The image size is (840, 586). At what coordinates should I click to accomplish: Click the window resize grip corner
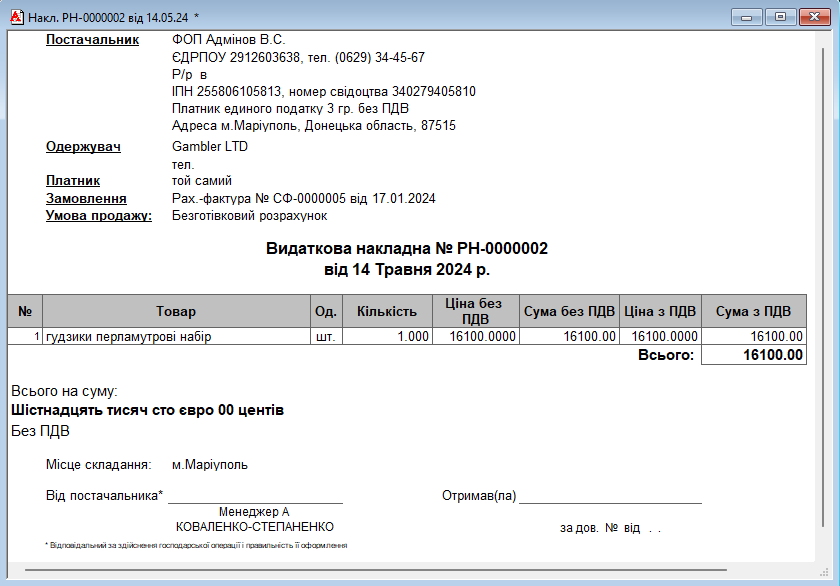(829, 575)
